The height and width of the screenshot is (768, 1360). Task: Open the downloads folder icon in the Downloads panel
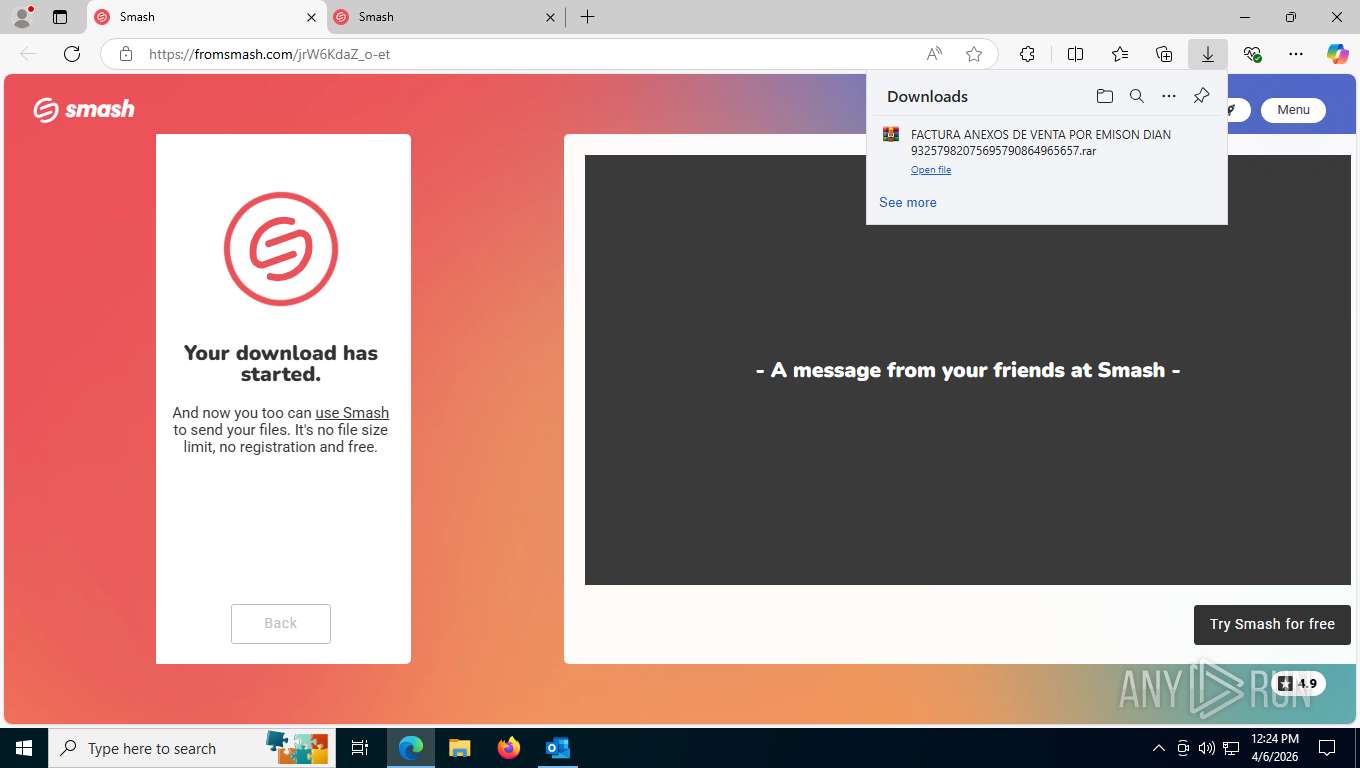1104,96
